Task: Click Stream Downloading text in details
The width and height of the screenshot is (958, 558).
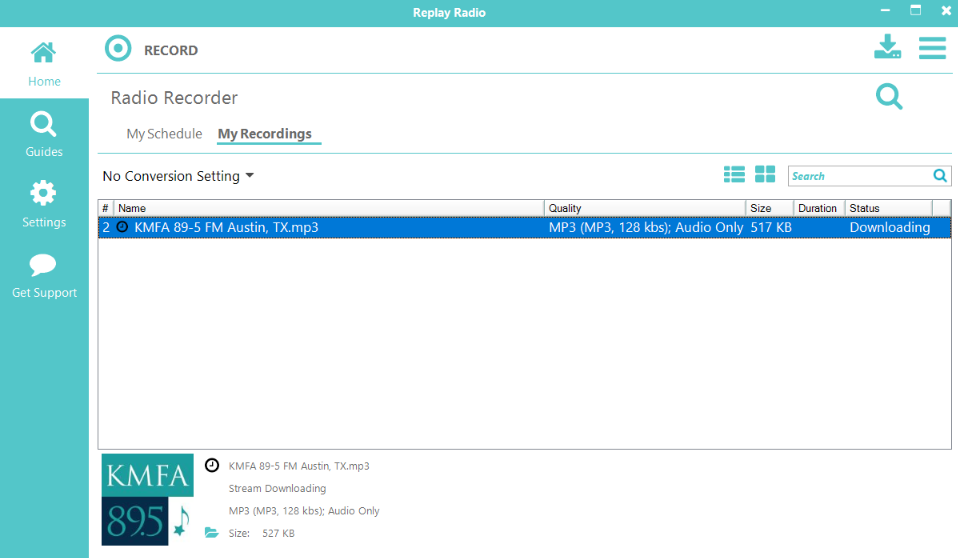Action: click(277, 488)
